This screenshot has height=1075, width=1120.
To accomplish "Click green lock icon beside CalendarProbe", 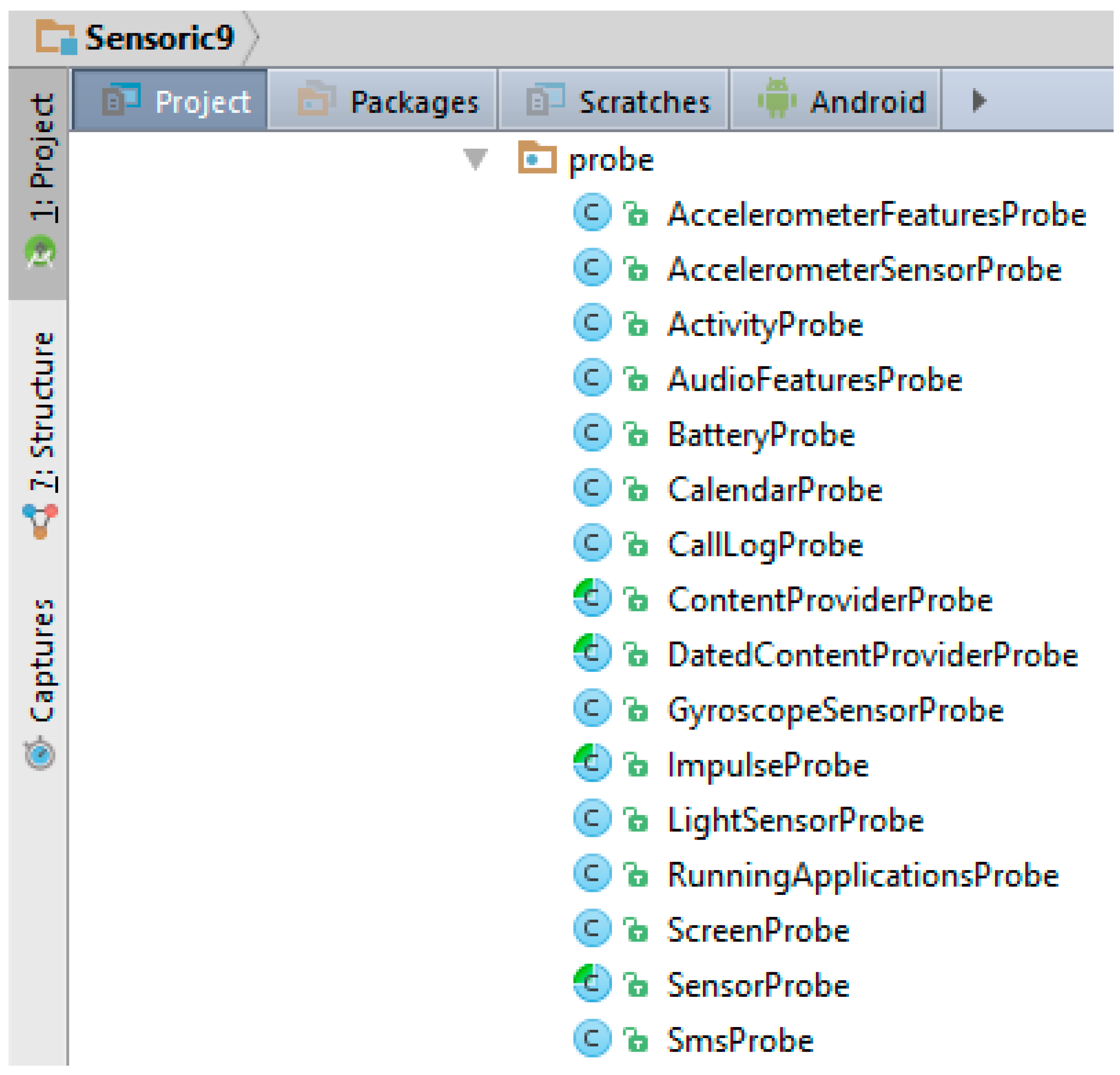I will (635, 489).
